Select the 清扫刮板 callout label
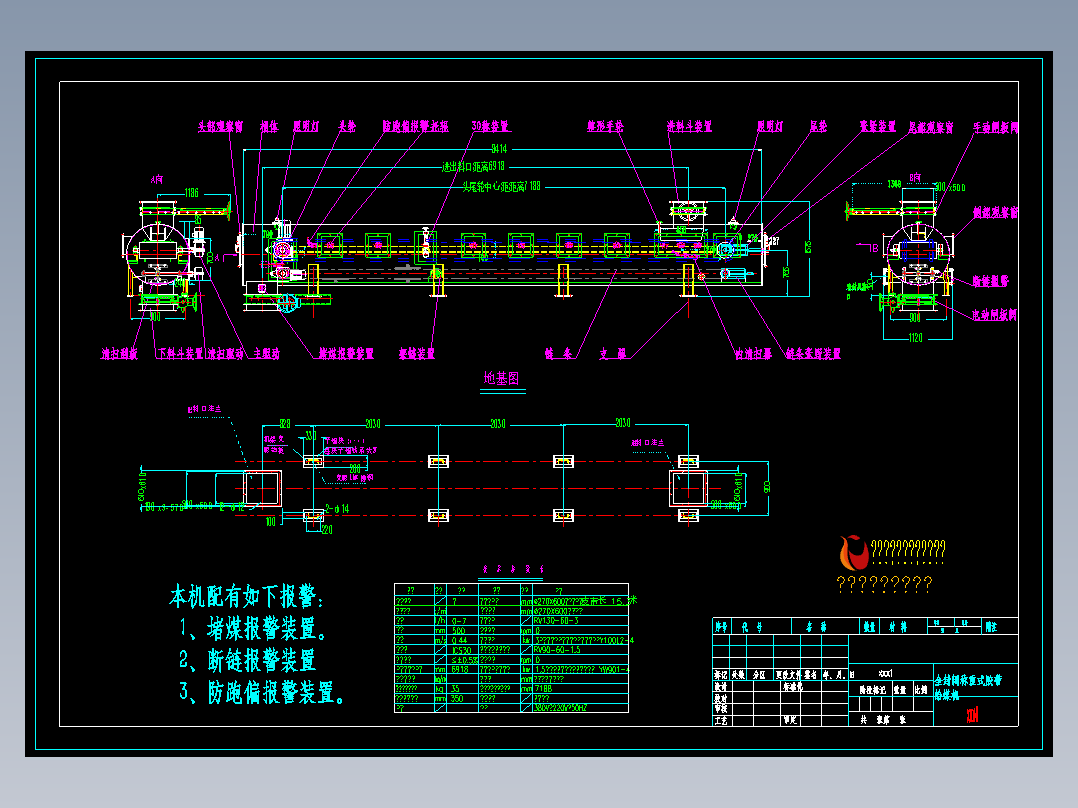The image size is (1078, 808). click(x=120, y=354)
